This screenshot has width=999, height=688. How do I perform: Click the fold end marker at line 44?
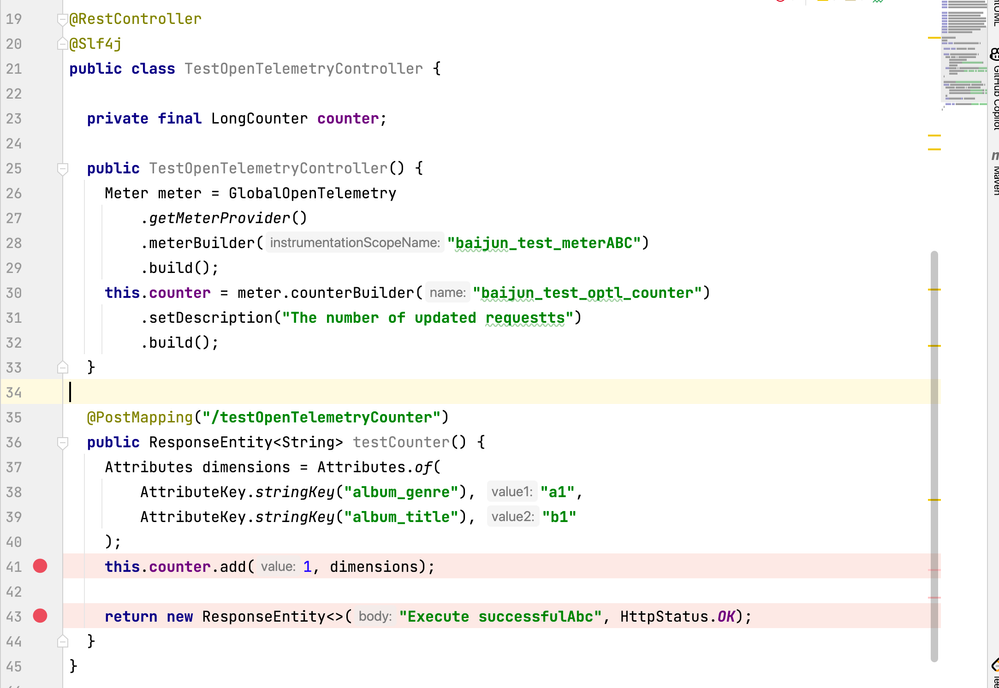pos(62,641)
